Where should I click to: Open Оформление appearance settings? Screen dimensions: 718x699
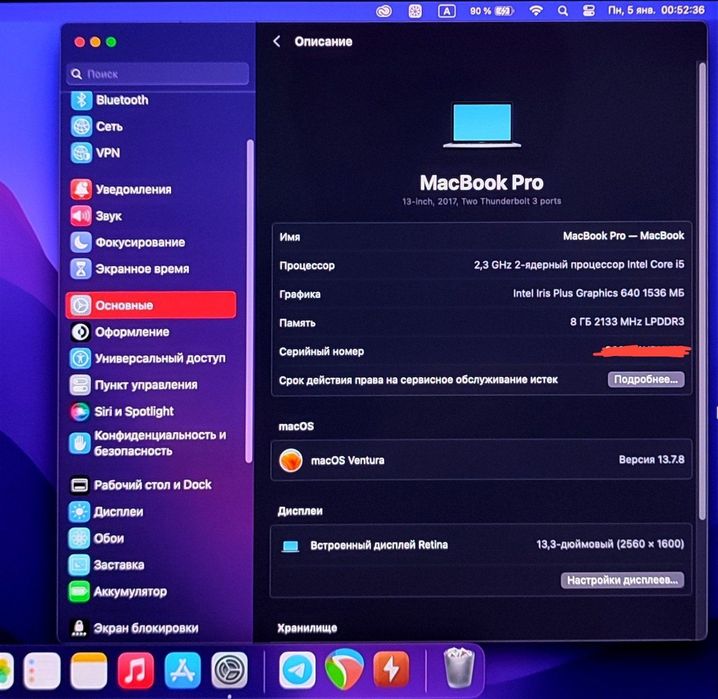tap(120, 332)
